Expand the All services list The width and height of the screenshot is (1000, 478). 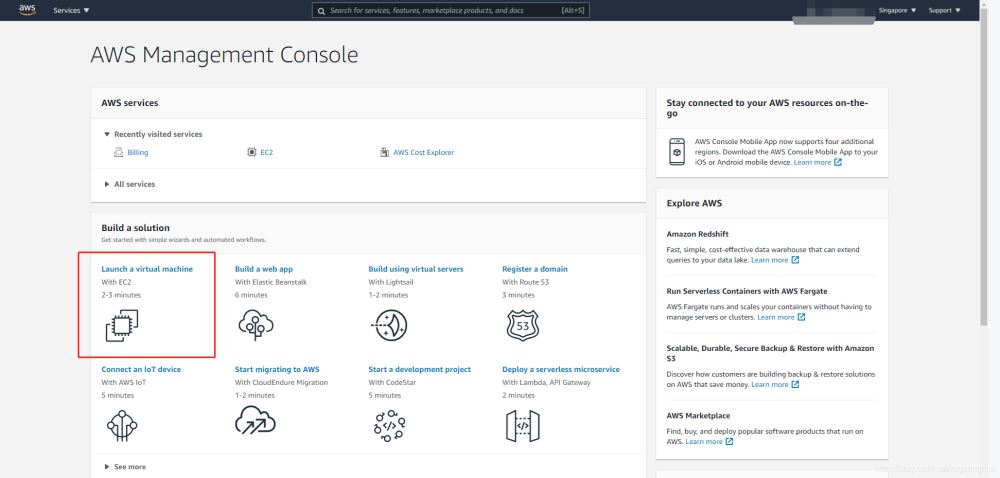[108, 184]
